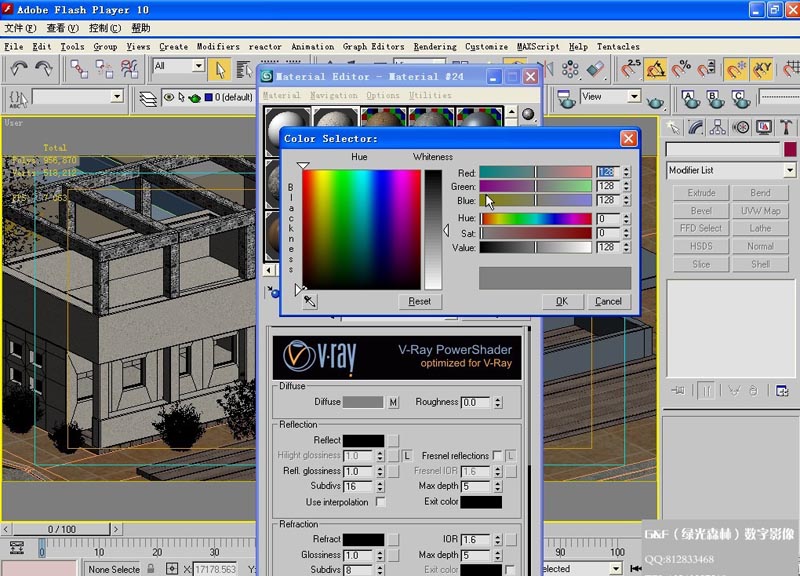
Task: Click the Diffuse color swatch
Action: click(x=363, y=403)
